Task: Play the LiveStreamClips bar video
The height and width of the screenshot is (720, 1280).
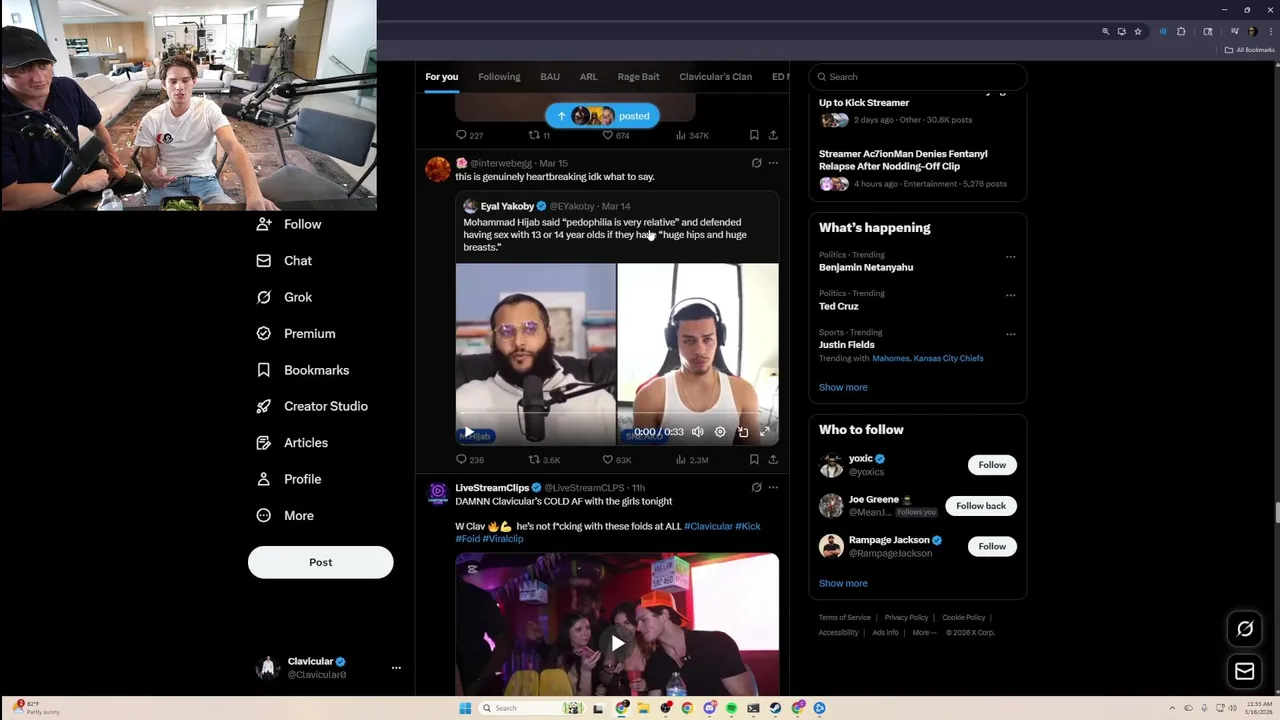Action: point(617,643)
